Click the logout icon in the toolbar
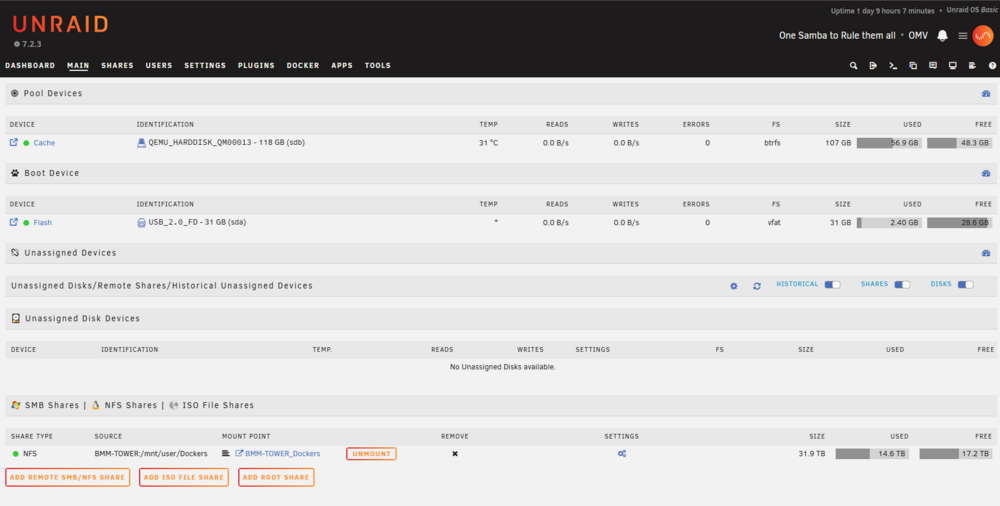 click(x=873, y=66)
